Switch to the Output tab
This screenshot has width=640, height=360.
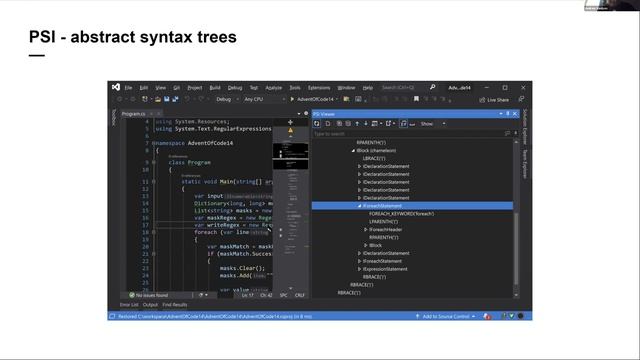point(150,305)
